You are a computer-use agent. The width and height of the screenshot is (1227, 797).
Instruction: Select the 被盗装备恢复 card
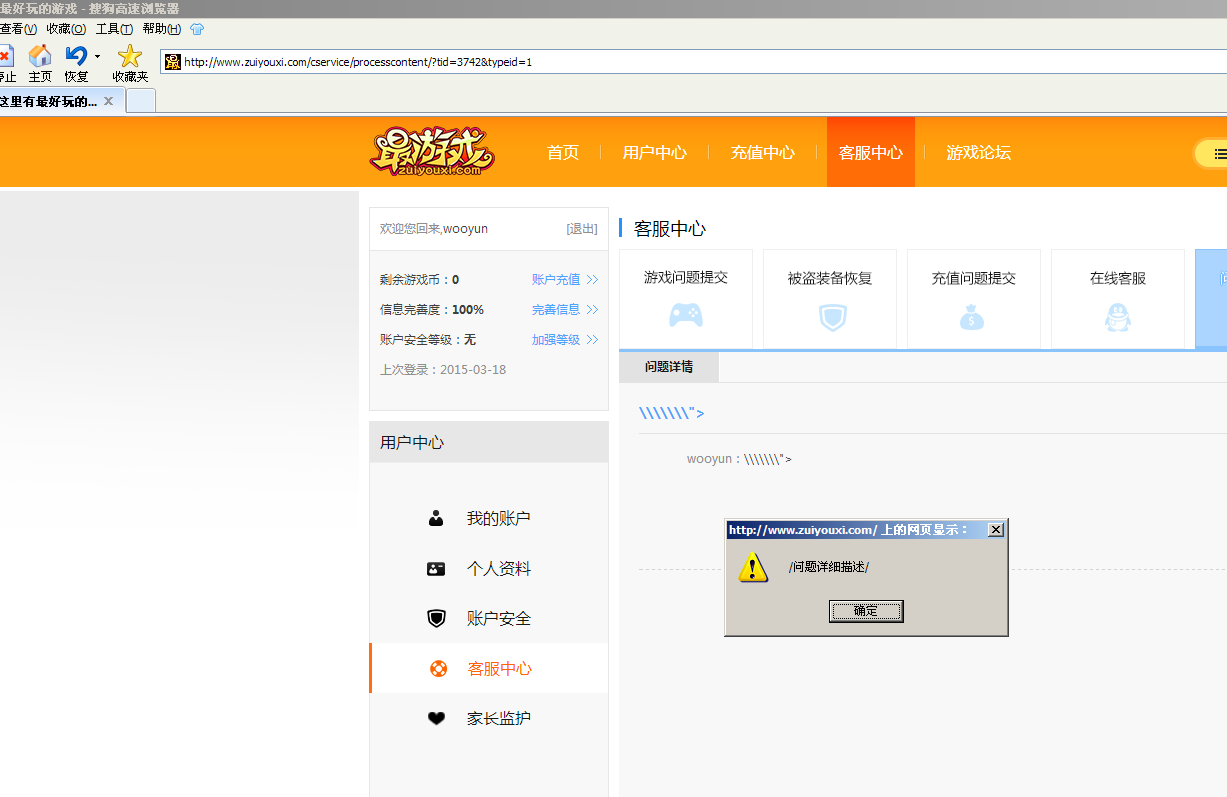click(830, 299)
